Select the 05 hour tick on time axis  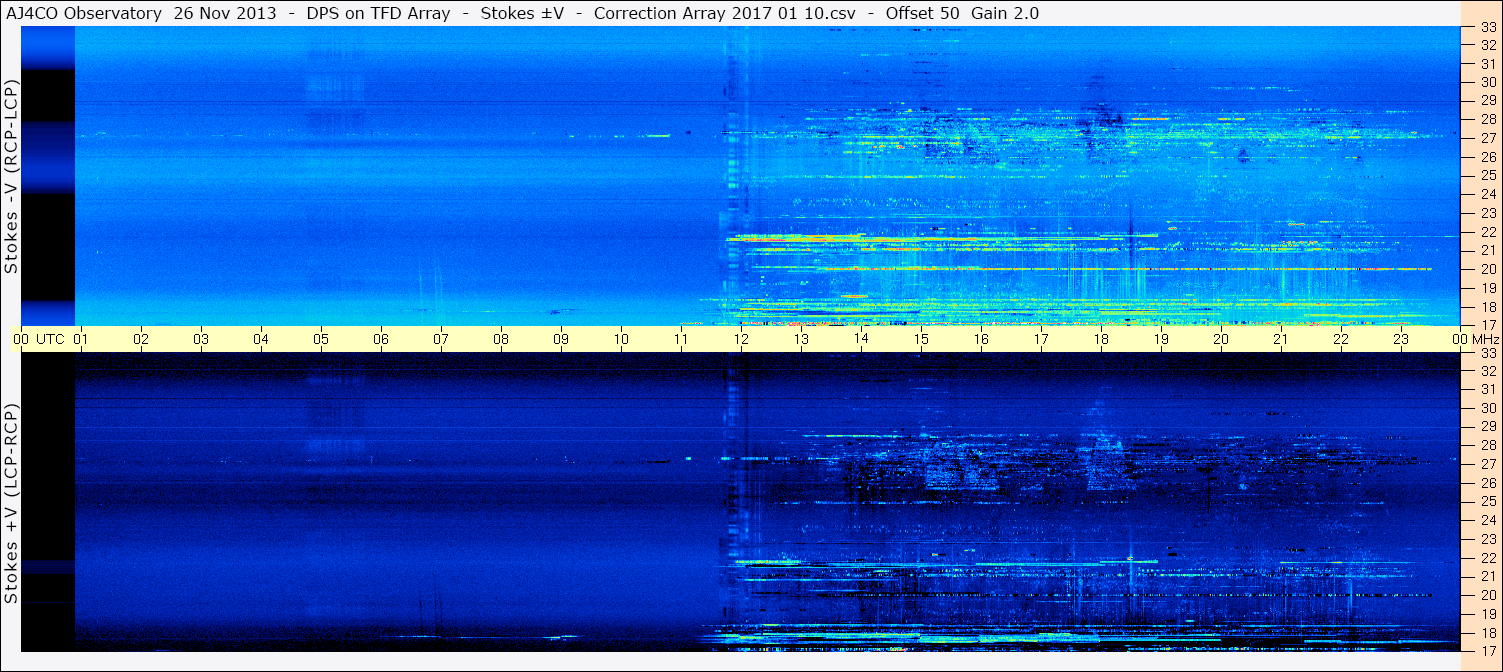coord(321,340)
